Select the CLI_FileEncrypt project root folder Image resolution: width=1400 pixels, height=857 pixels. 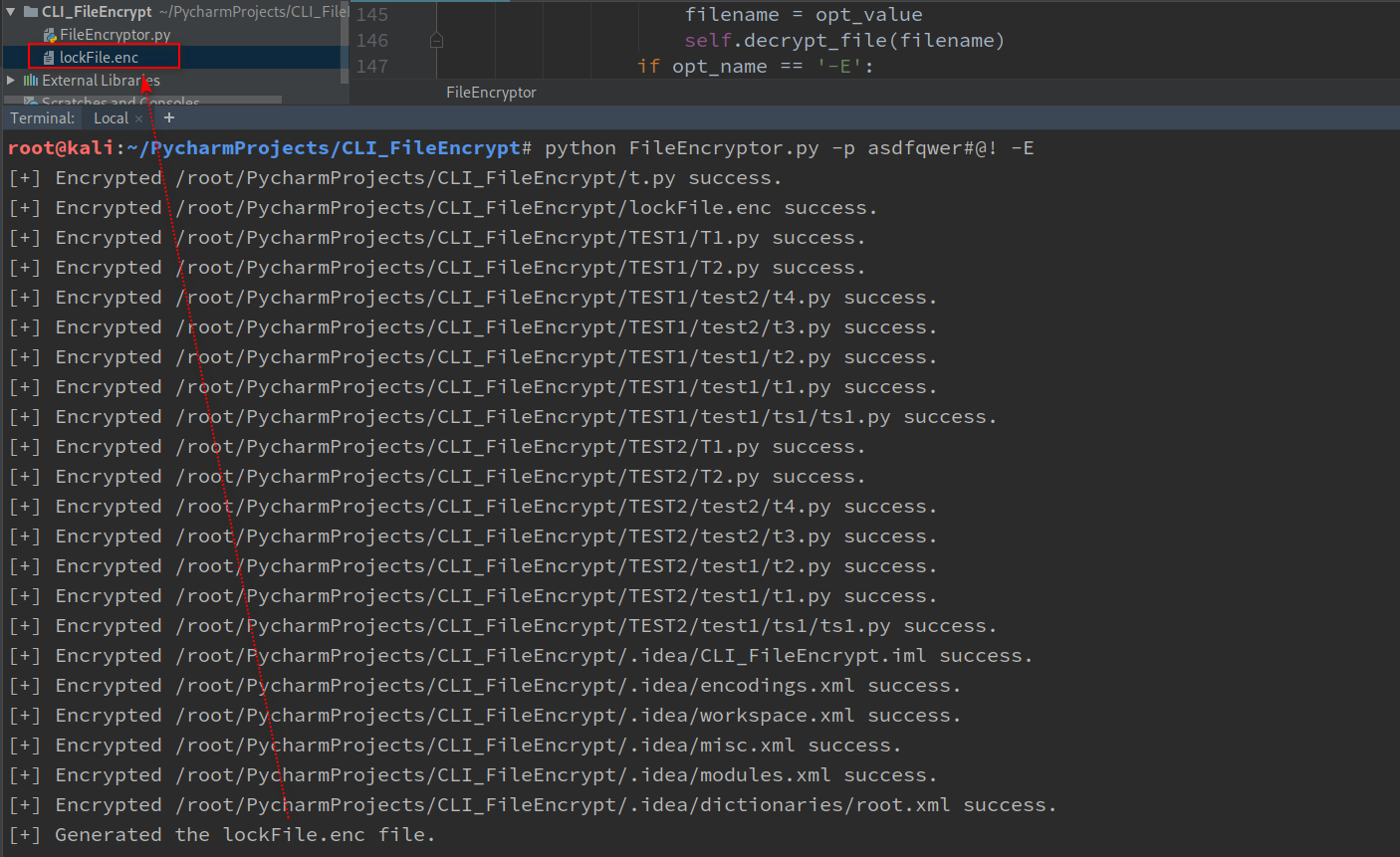[97, 12]
